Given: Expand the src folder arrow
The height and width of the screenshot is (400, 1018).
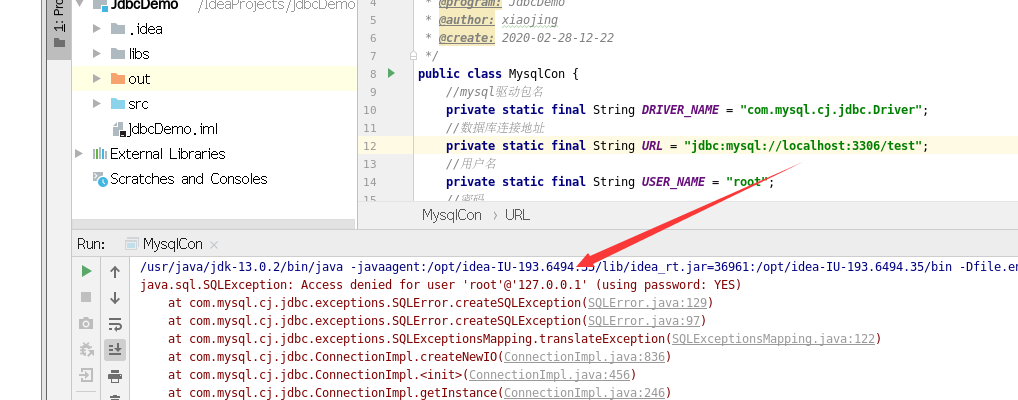Looking at the screenshot, I should [x=97, y=103].
